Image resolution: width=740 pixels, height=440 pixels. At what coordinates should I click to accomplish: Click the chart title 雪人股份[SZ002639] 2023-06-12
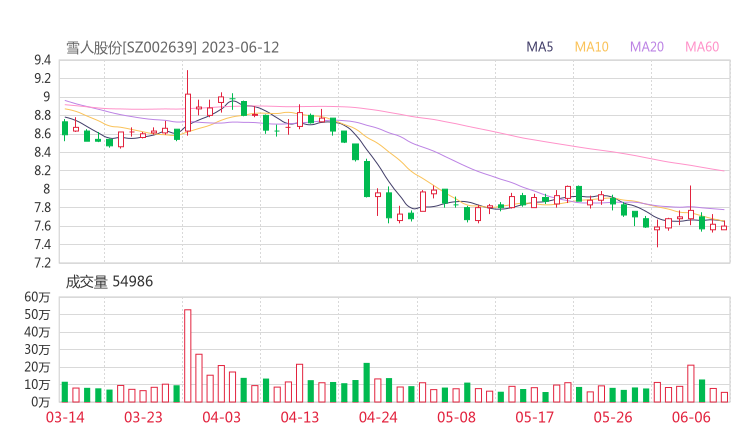pyautogui.click(x=172, y=48)
